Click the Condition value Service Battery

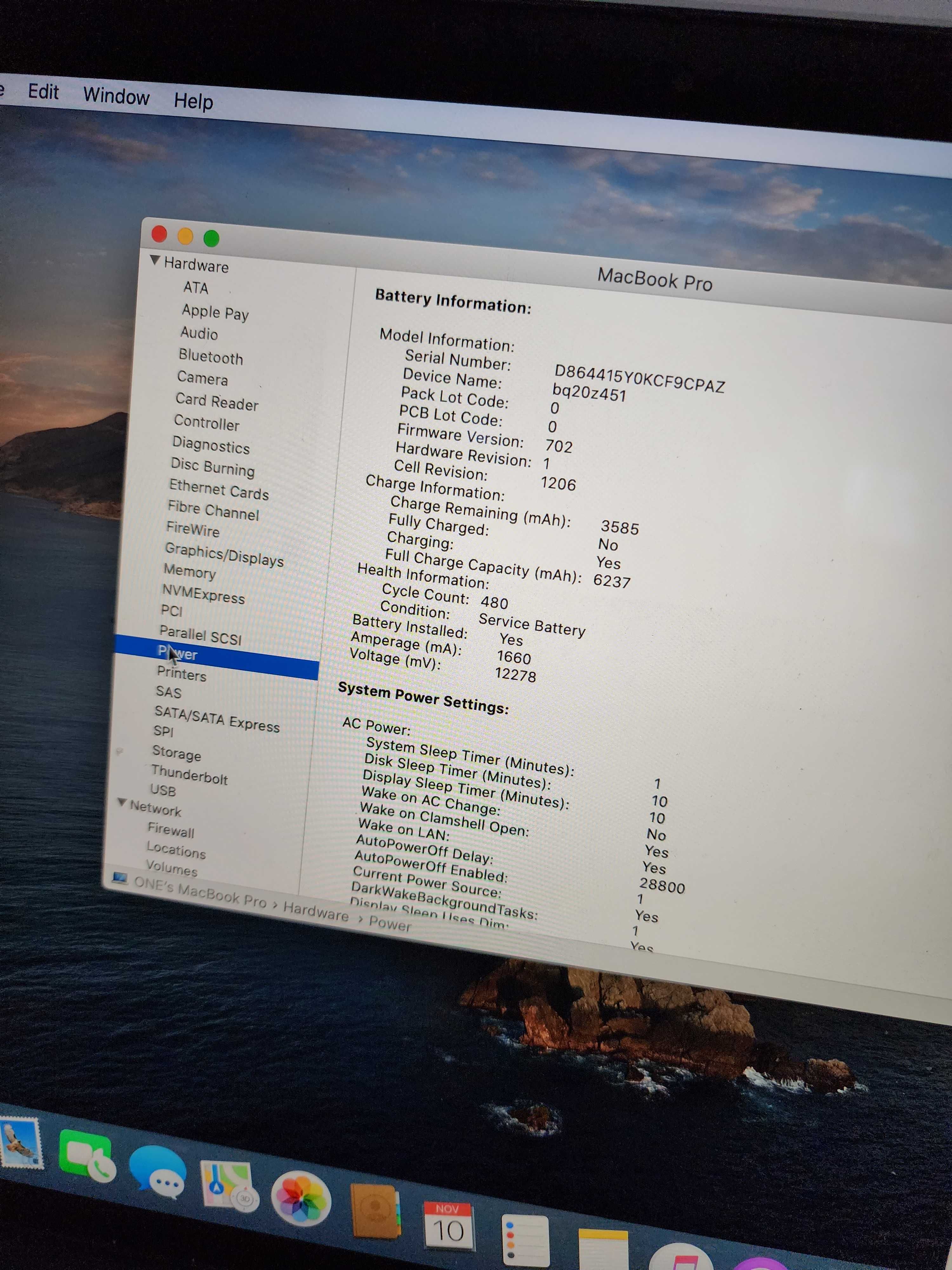532,625
